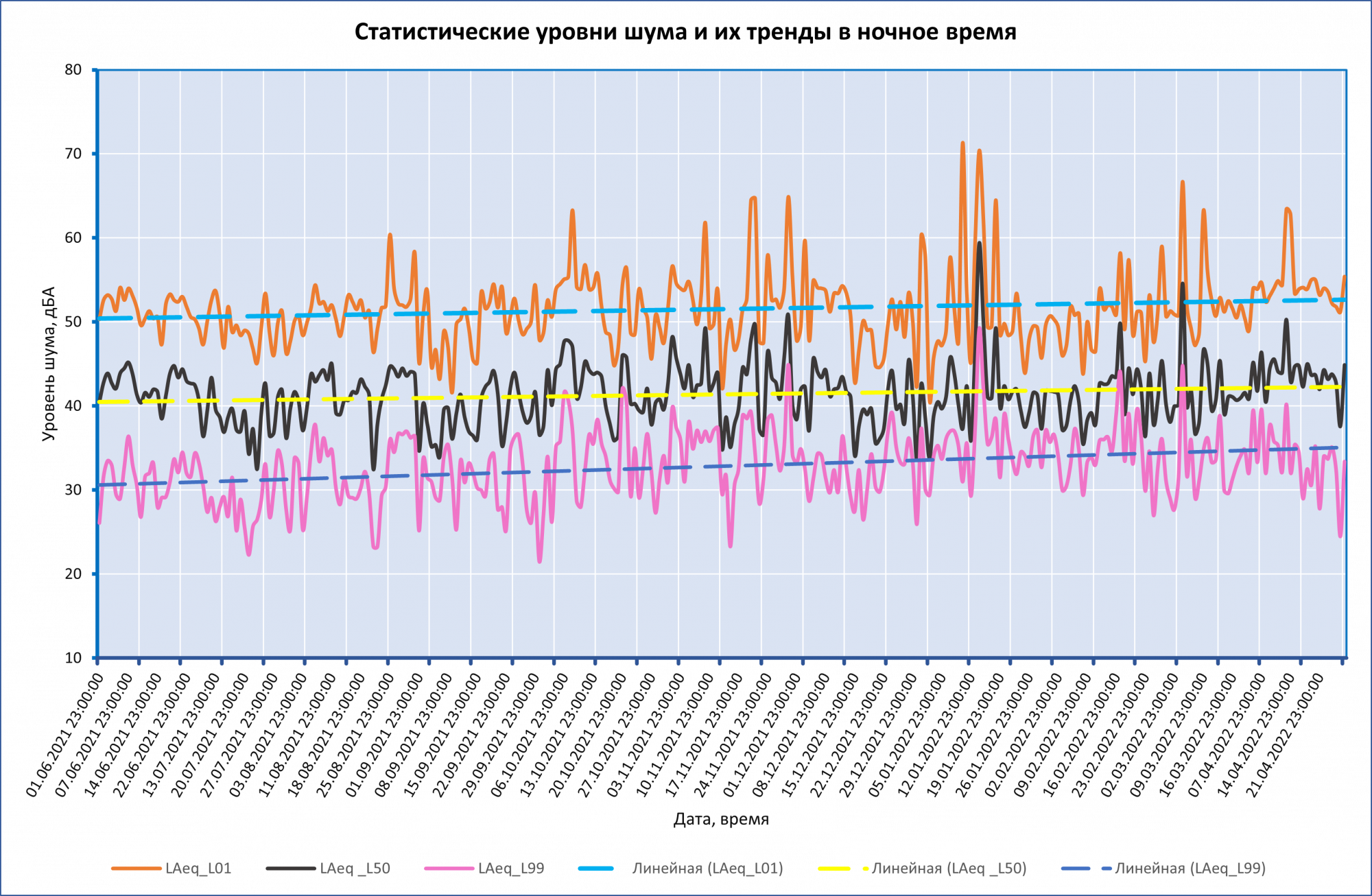Click the dark-blue dashed legend key for the L99 trendline
The width and height of the screenshot is (1372, 896).
pyautogui.click(x=1086, y=869)
